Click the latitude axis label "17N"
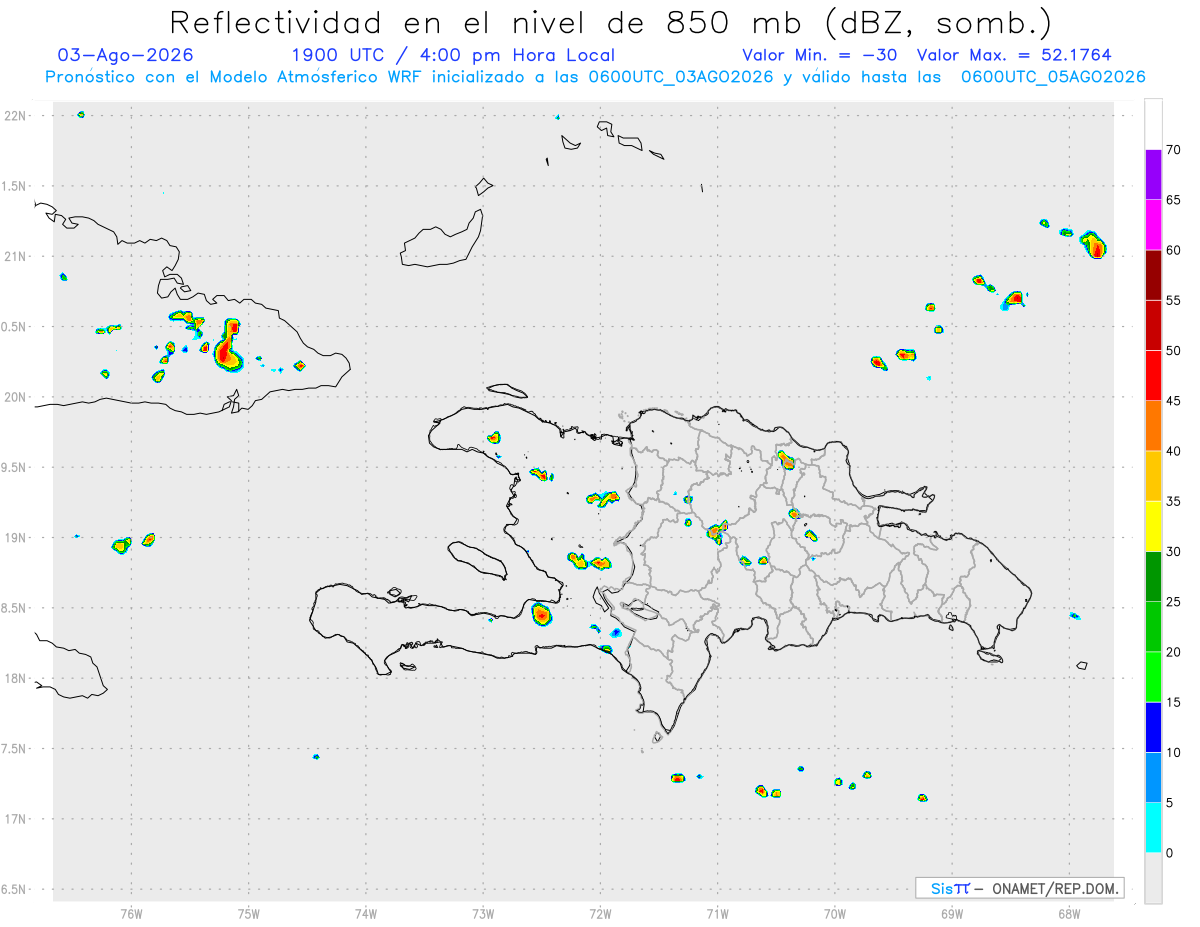 click(16, 819)
